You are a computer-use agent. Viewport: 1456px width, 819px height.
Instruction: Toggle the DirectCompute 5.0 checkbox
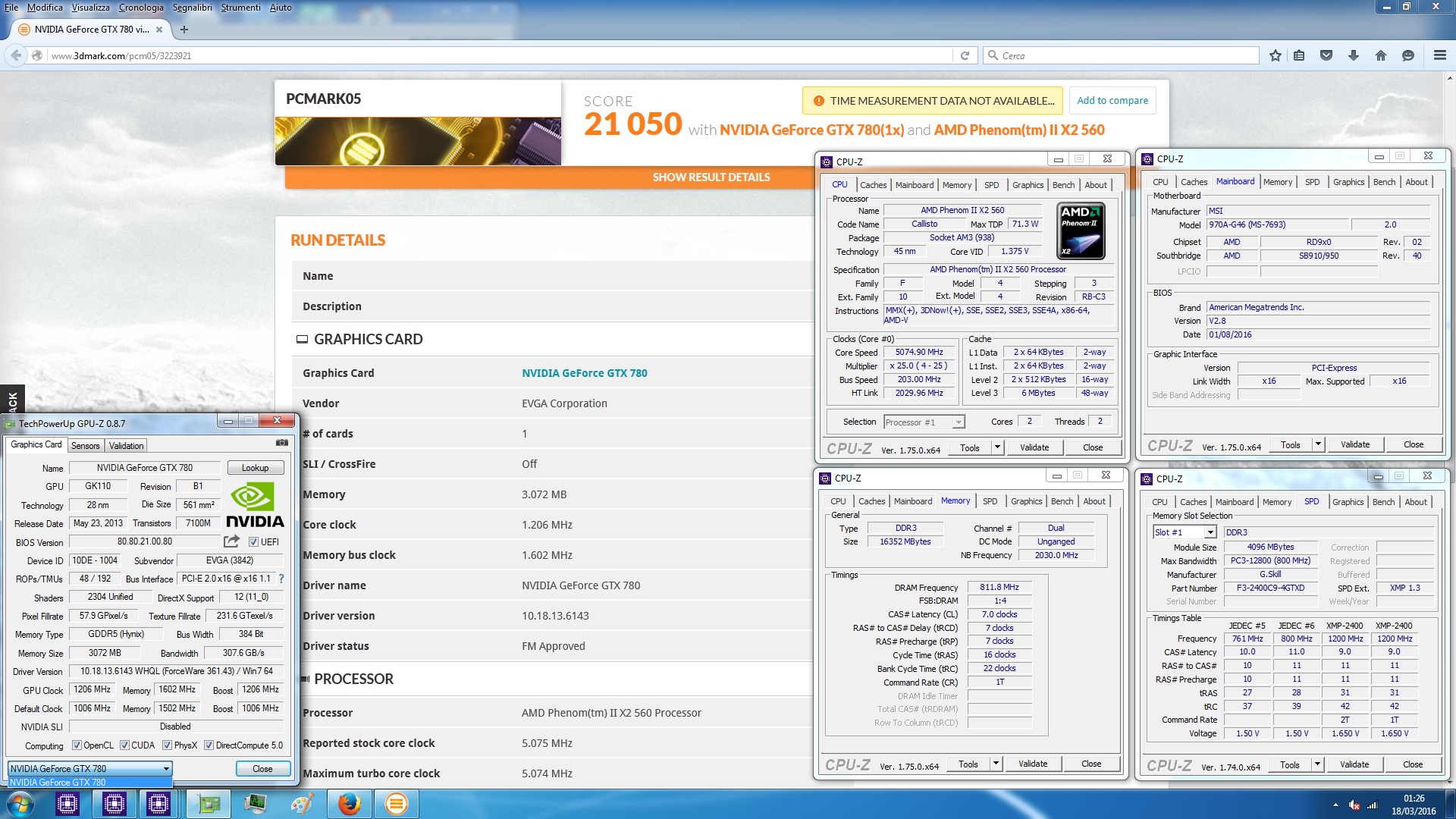(209, 745)
